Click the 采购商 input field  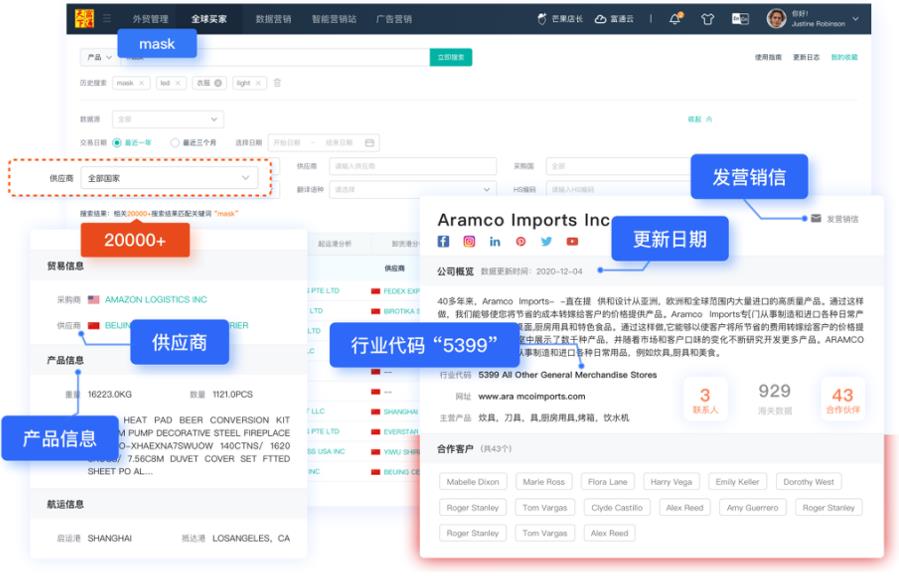pyautogui.click(x=619, y=166)
